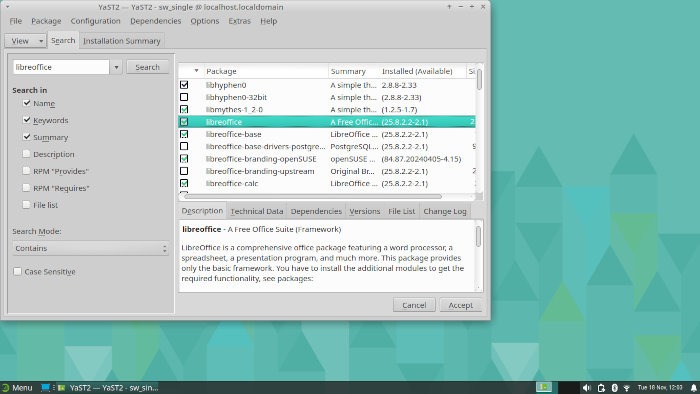Image resolution: width=700 pixels, height=394 pixels.
Task: Toggle status icon of highlighted libreoffice package
Action: click(184, 121)
